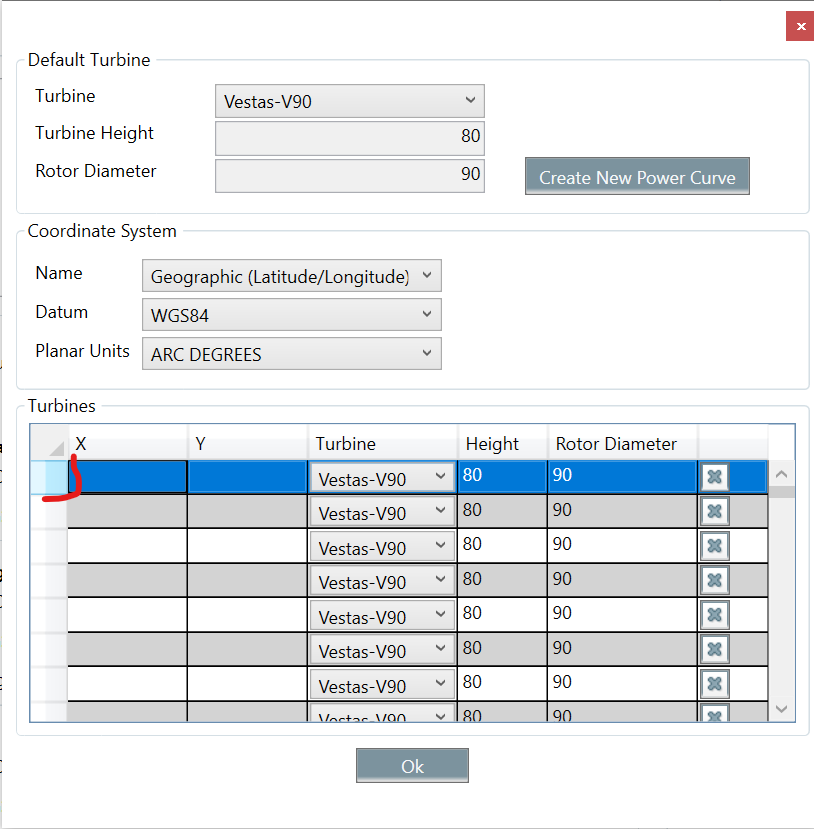The image size is (814, 829).
Task: Click delete icon in fifth turbine row
Action: (714, 615)
